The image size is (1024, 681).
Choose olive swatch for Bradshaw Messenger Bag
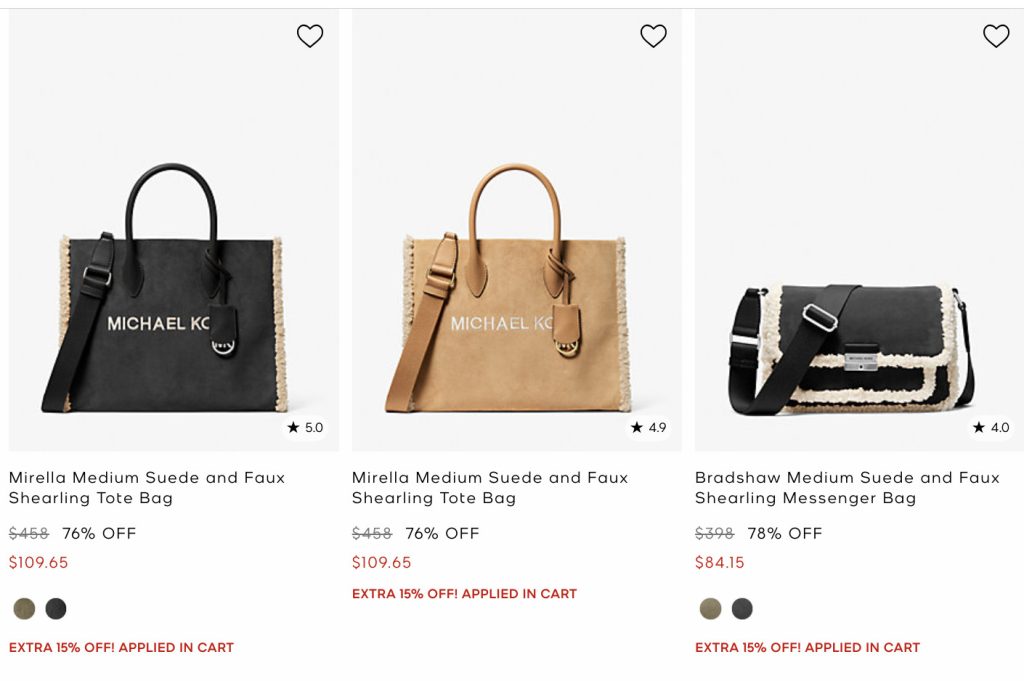pos(710,608)
